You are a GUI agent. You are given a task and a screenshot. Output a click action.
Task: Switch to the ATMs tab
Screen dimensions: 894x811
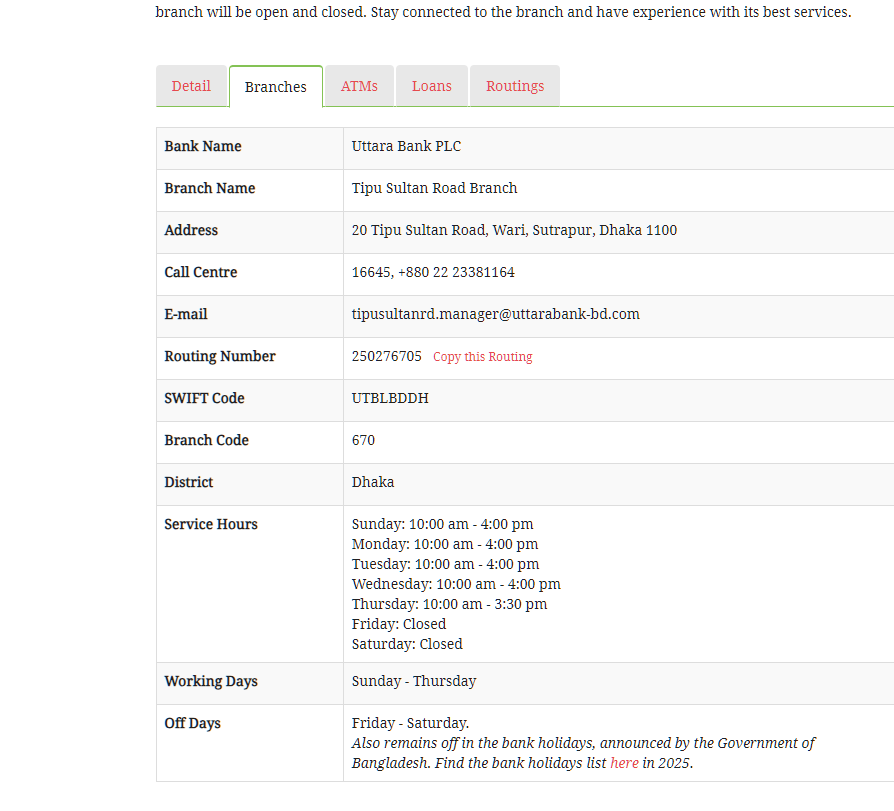coord(359,86)
